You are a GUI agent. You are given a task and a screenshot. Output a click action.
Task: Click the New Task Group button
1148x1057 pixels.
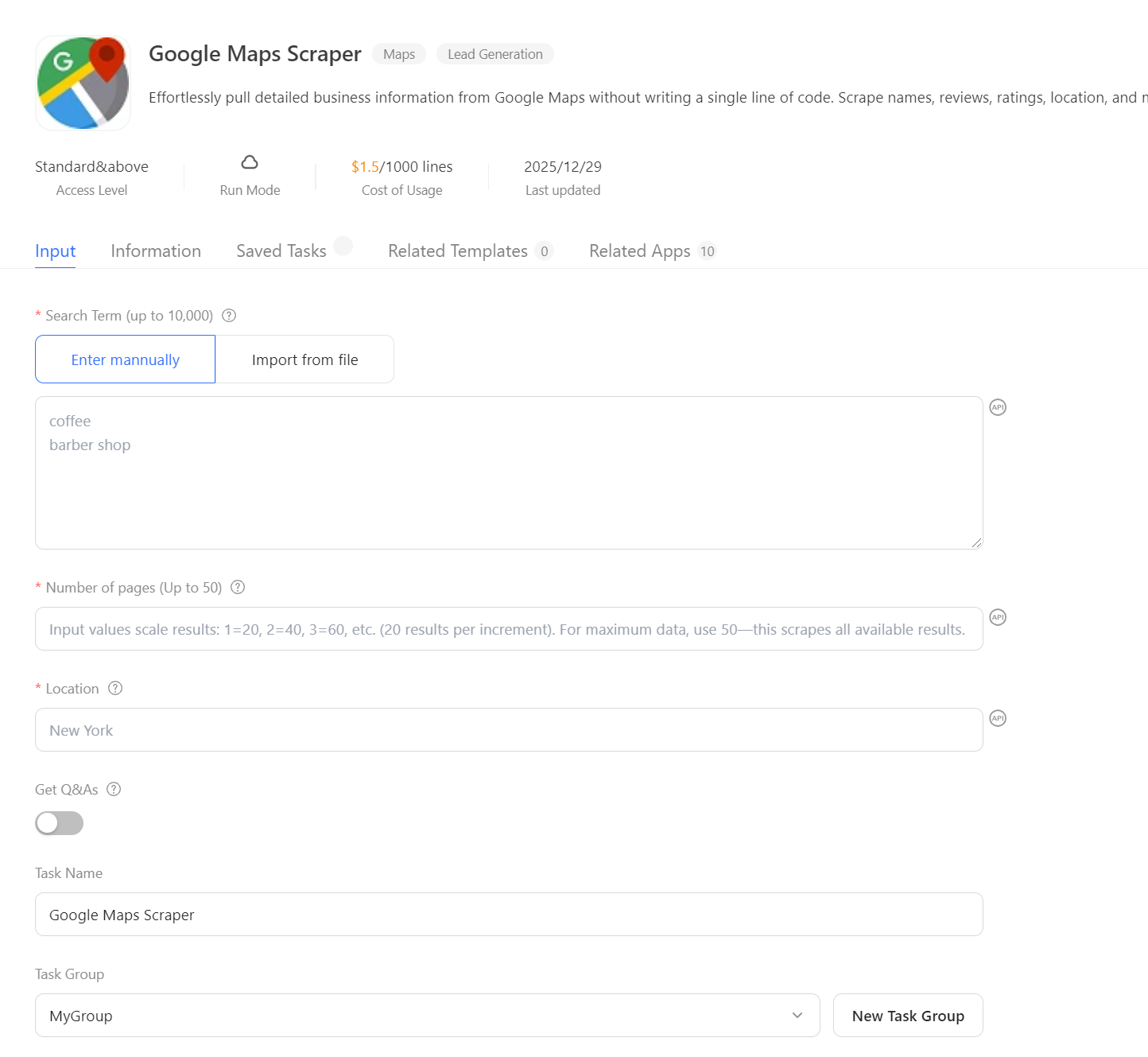pos(908,1015)
